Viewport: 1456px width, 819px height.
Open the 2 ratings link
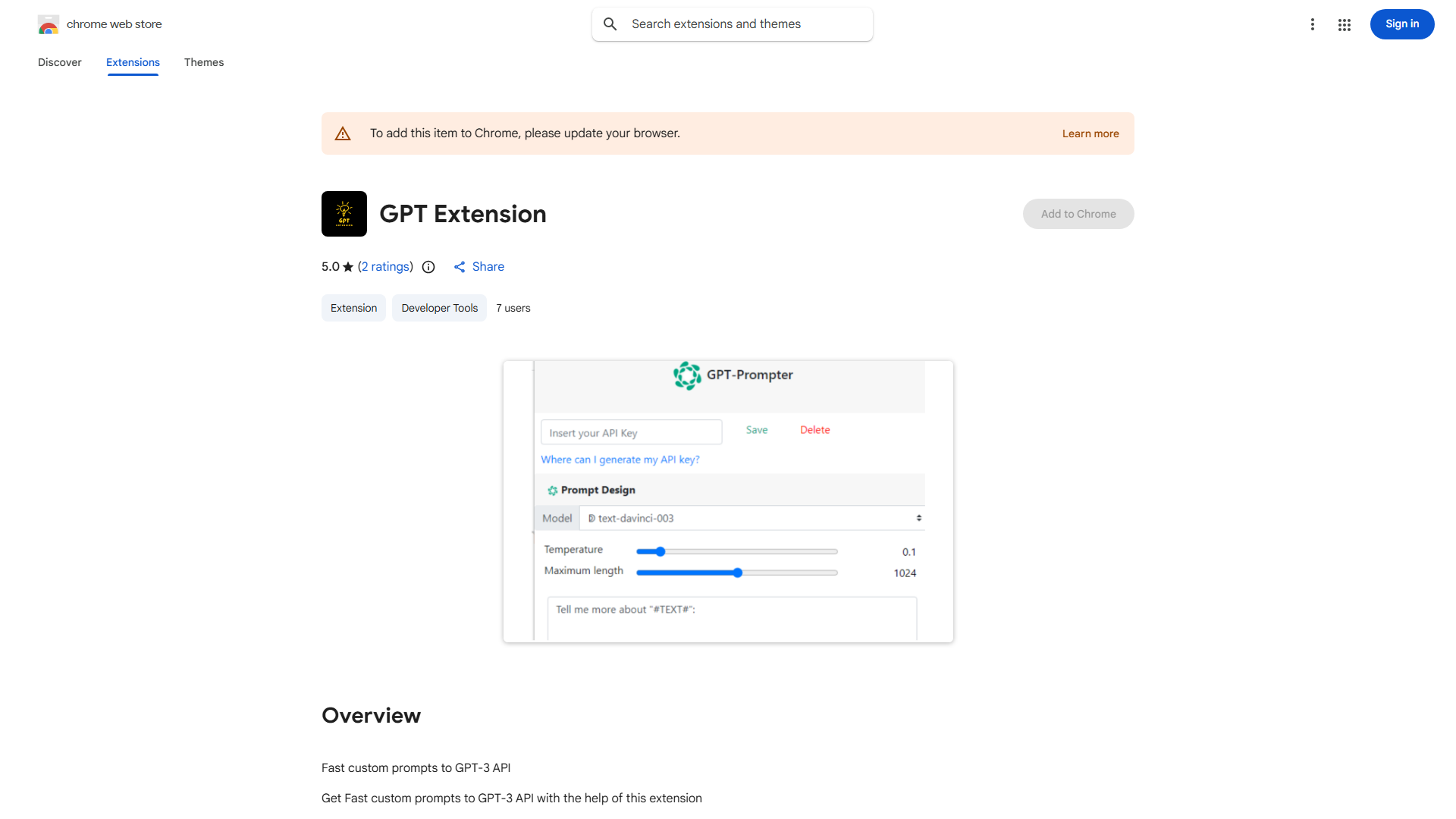pyautogui.click(x=385, y=267)
